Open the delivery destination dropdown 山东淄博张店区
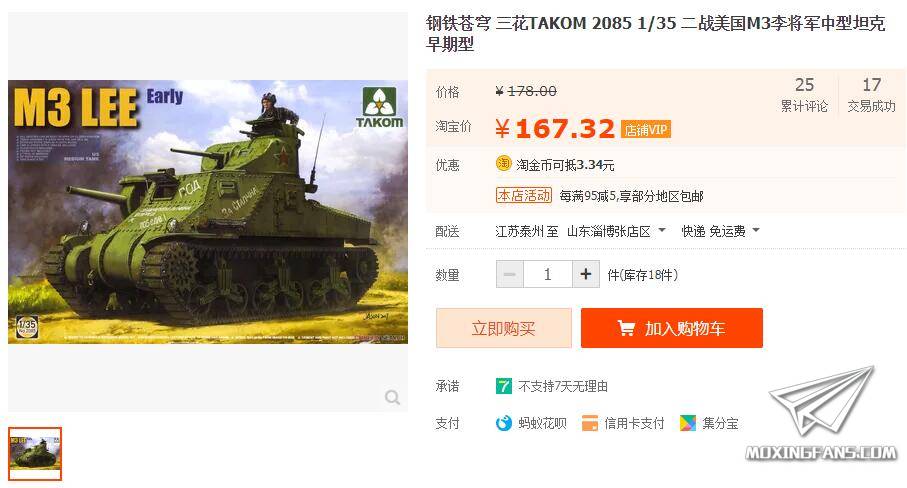 pos(617,231)
